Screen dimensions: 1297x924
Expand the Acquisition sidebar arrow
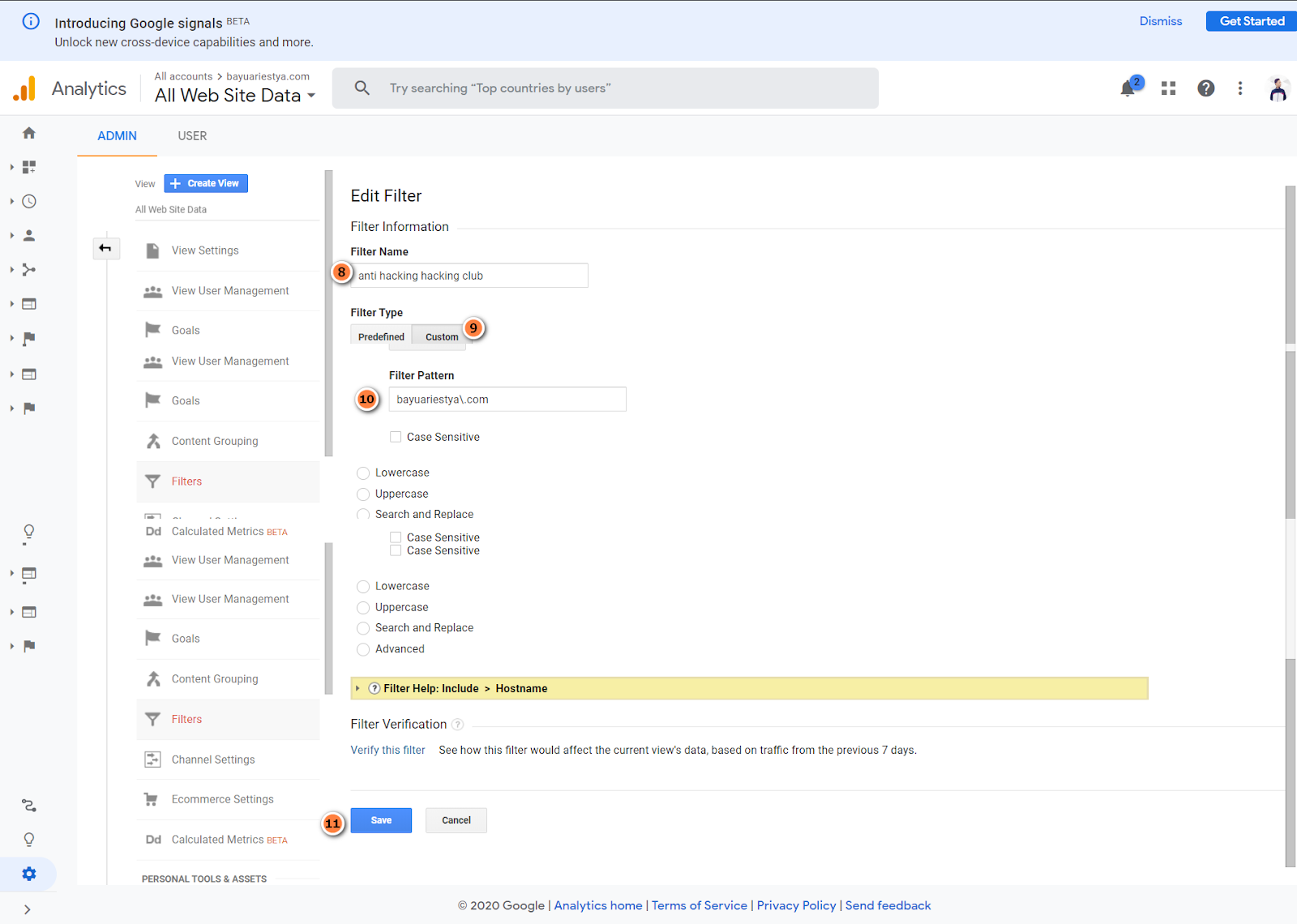click(x=12, y=270)
